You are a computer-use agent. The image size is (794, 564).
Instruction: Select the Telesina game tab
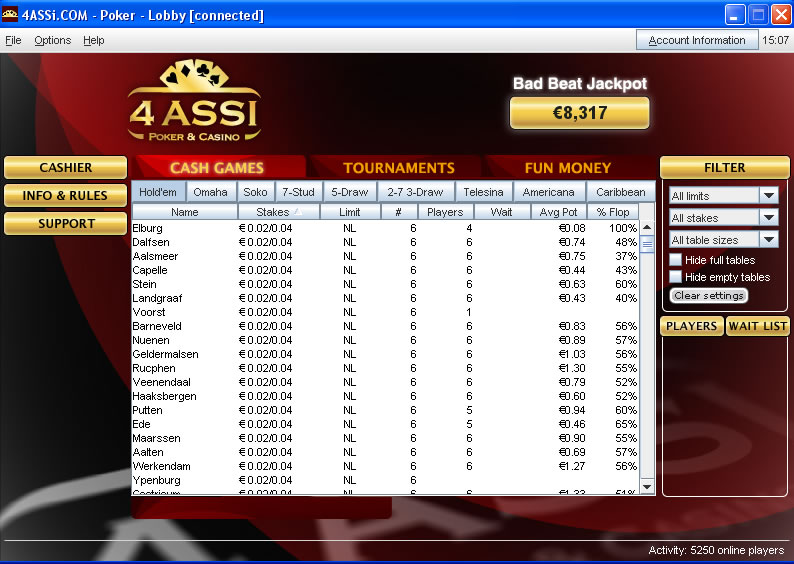pyautogui.click(x=484, y=192)
